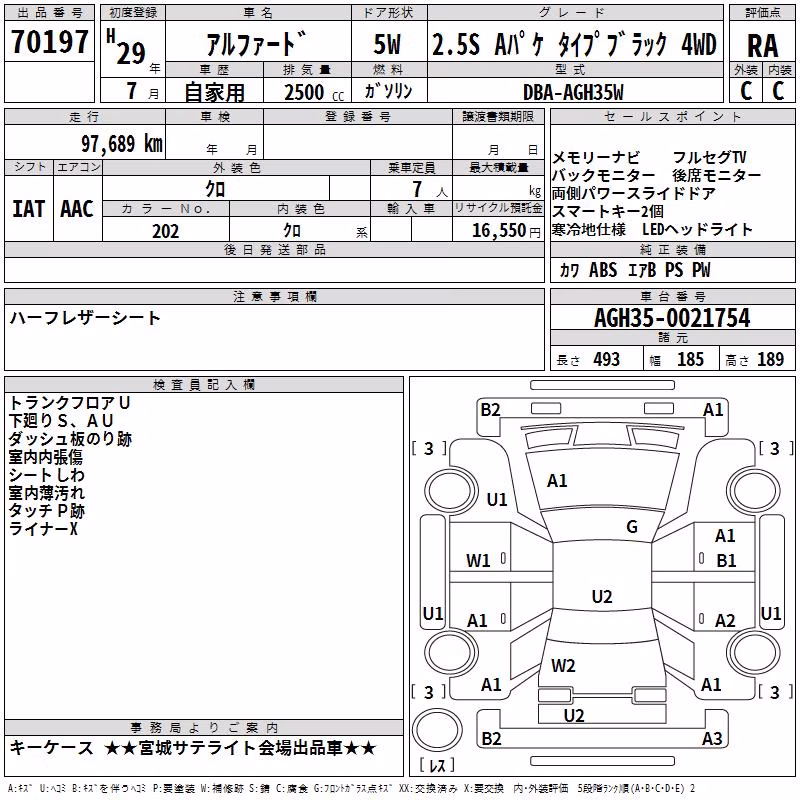Select exterior color value under 外装色
This screenshot has height=800, width=800.
215,189
